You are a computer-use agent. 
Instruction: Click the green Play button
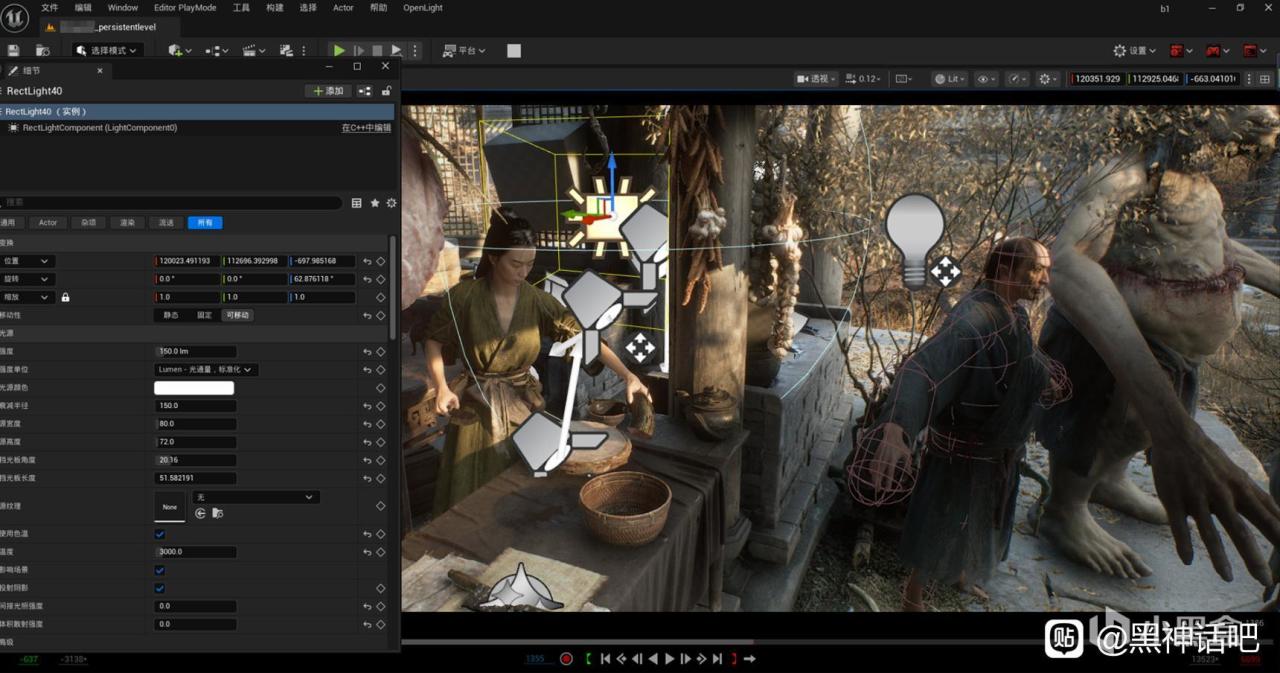[339, 50]
